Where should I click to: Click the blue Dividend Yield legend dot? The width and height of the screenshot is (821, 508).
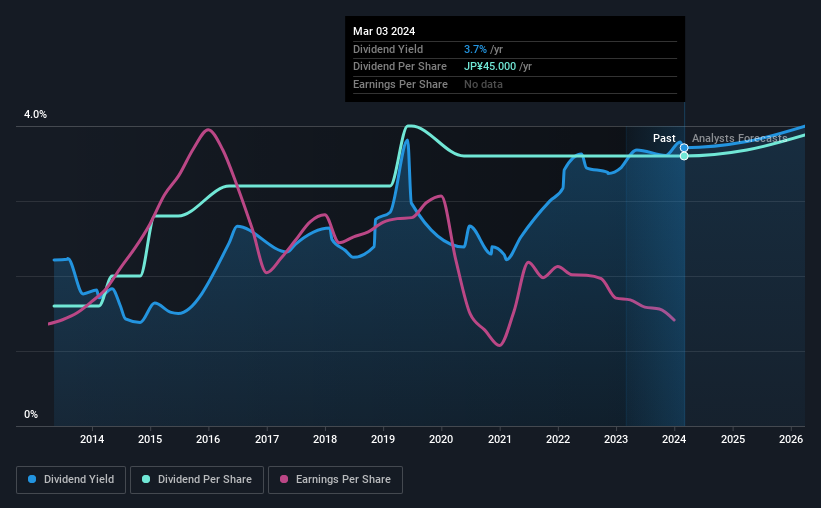(x=32, y=479)
